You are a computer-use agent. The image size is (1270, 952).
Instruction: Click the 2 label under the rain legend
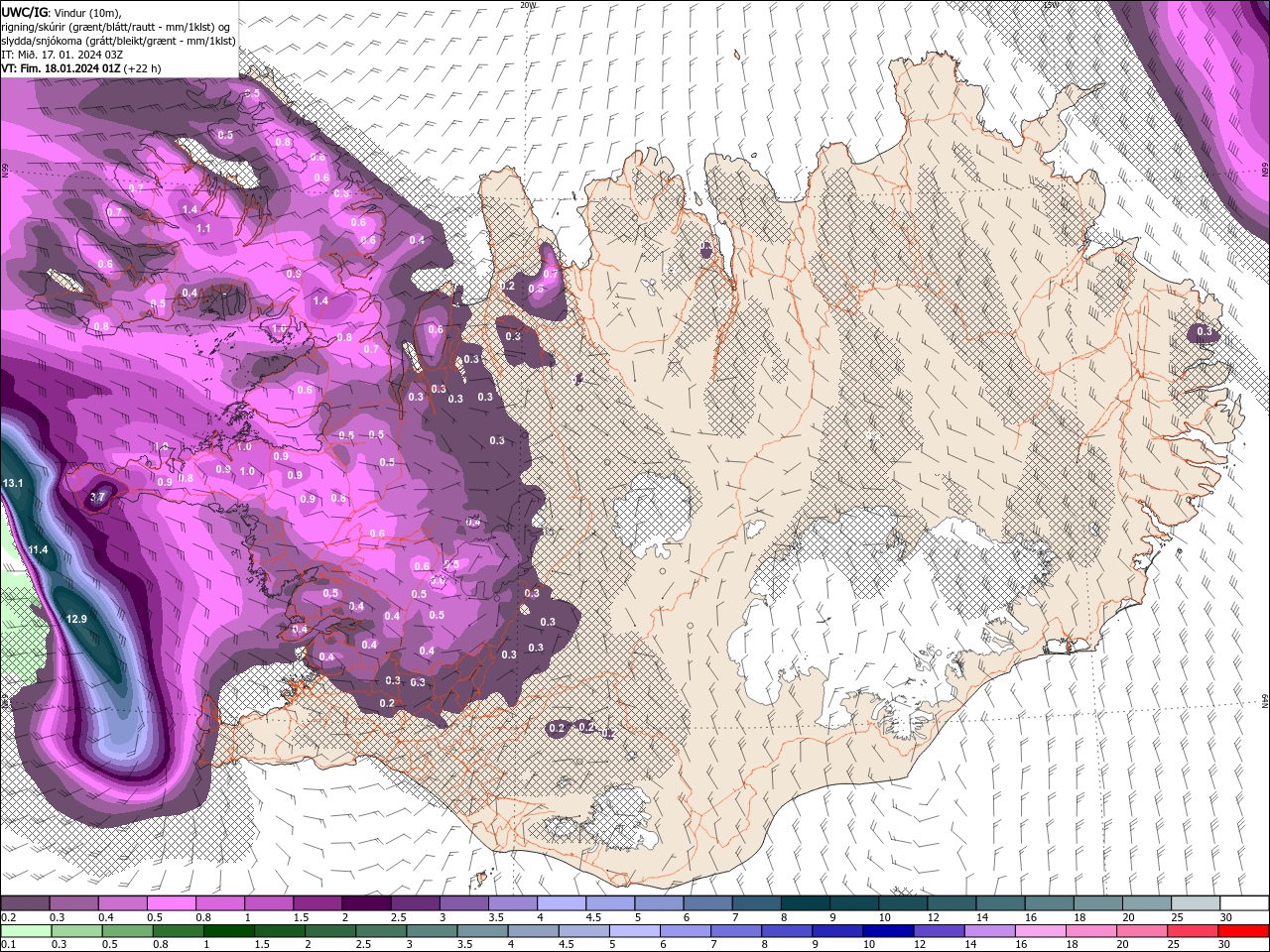point(309,944)
